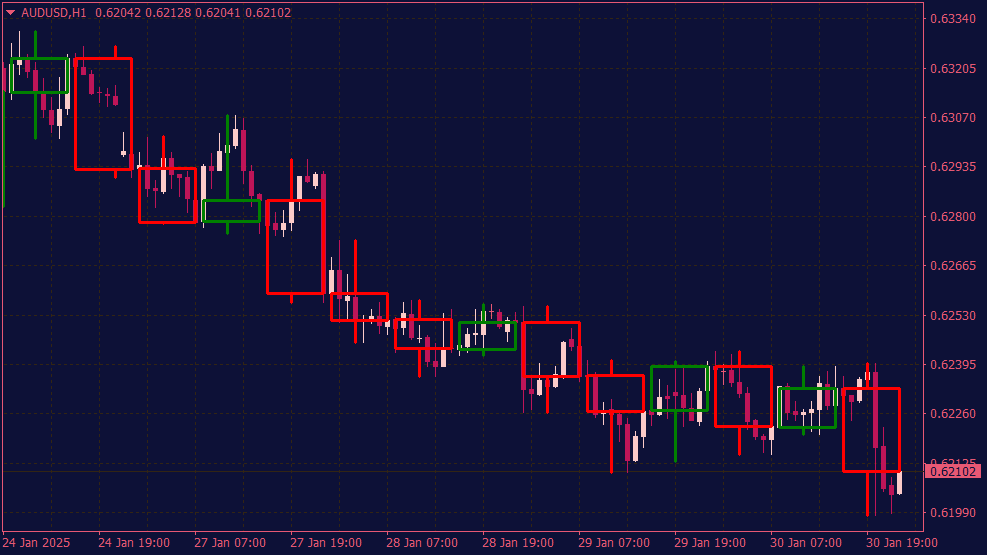This screenshot has width=987, height=555.
Task: Click the 30 Jan 07:00 time label
Action: 806,542
